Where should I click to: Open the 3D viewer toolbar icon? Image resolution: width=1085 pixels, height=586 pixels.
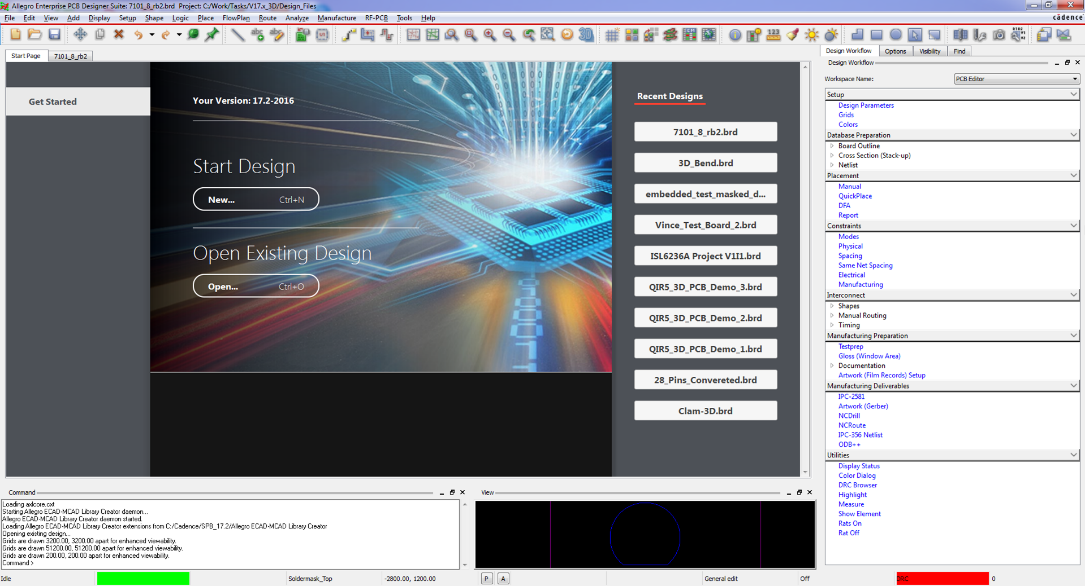586,35
